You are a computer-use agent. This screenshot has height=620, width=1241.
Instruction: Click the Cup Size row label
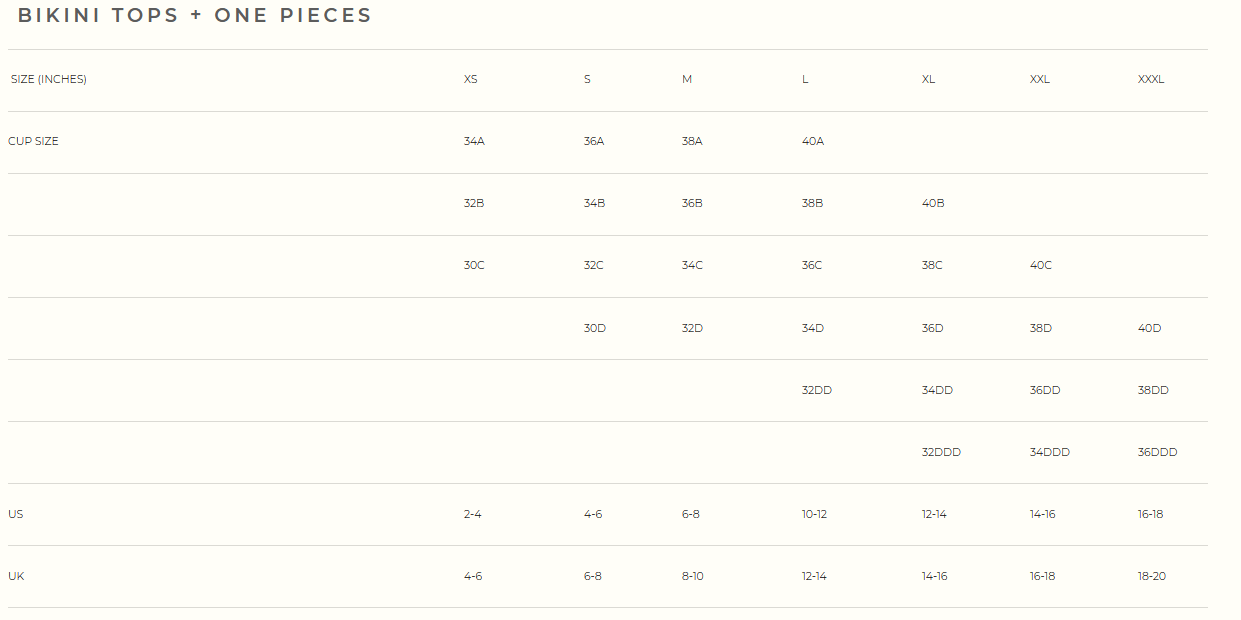[x=33, y=142]
